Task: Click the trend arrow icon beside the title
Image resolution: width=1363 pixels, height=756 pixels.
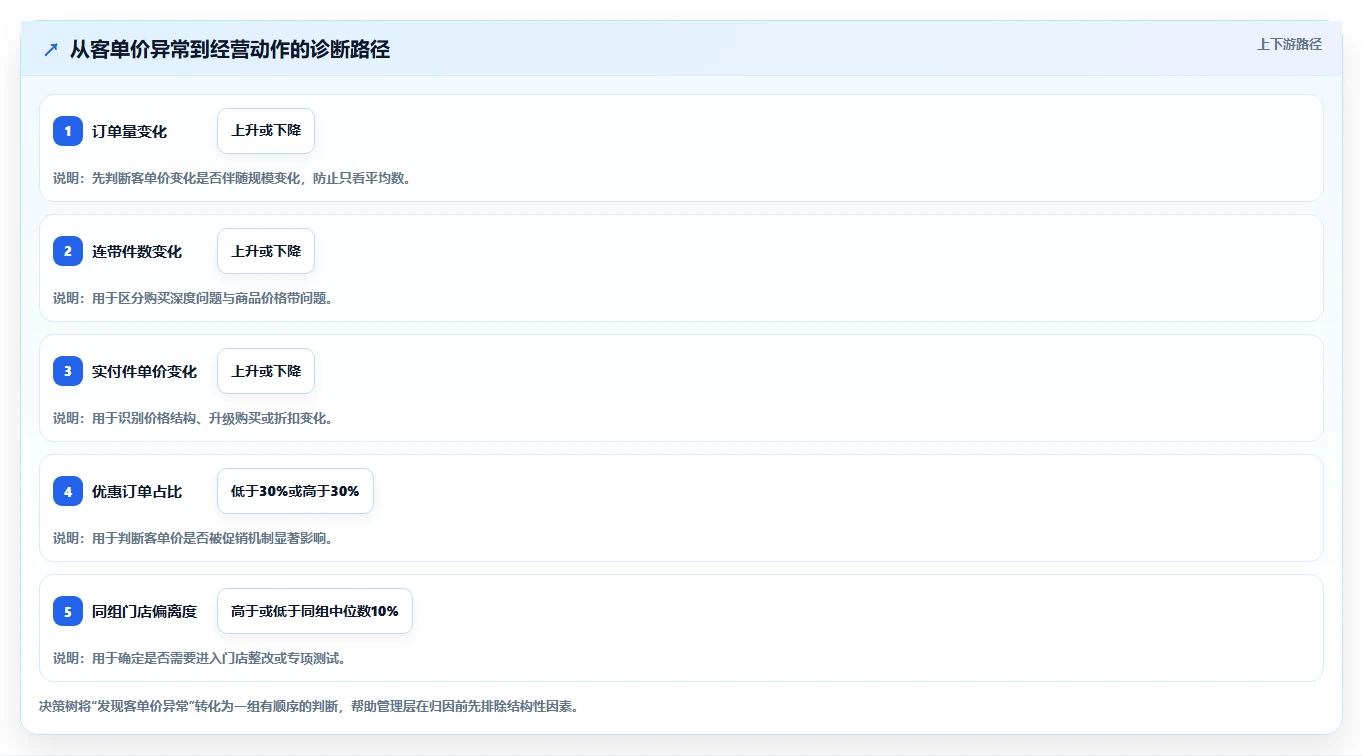Action: tap(51, 50)
